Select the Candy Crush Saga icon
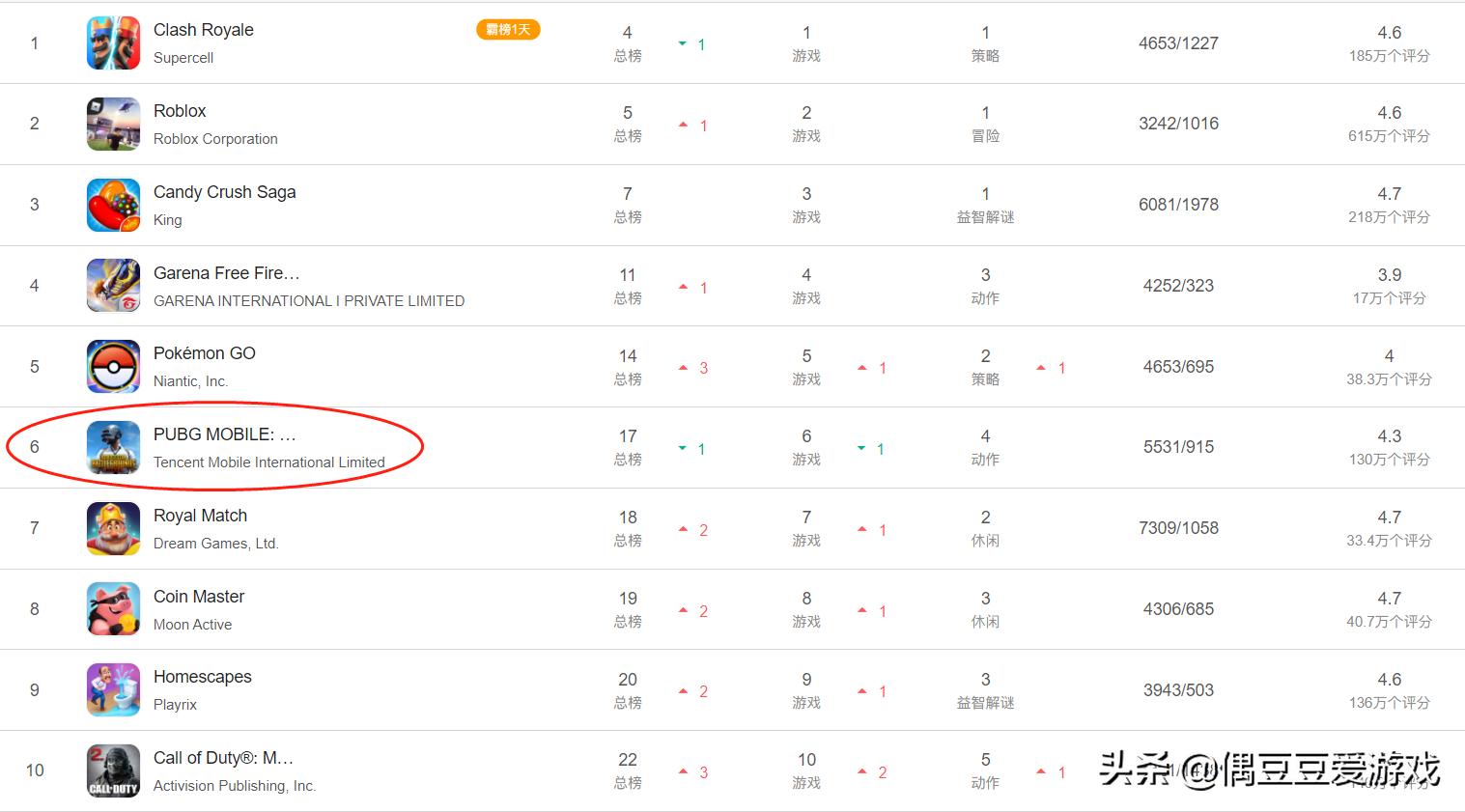Screen dimensions: 1465x812 click(x=114, y=205)
